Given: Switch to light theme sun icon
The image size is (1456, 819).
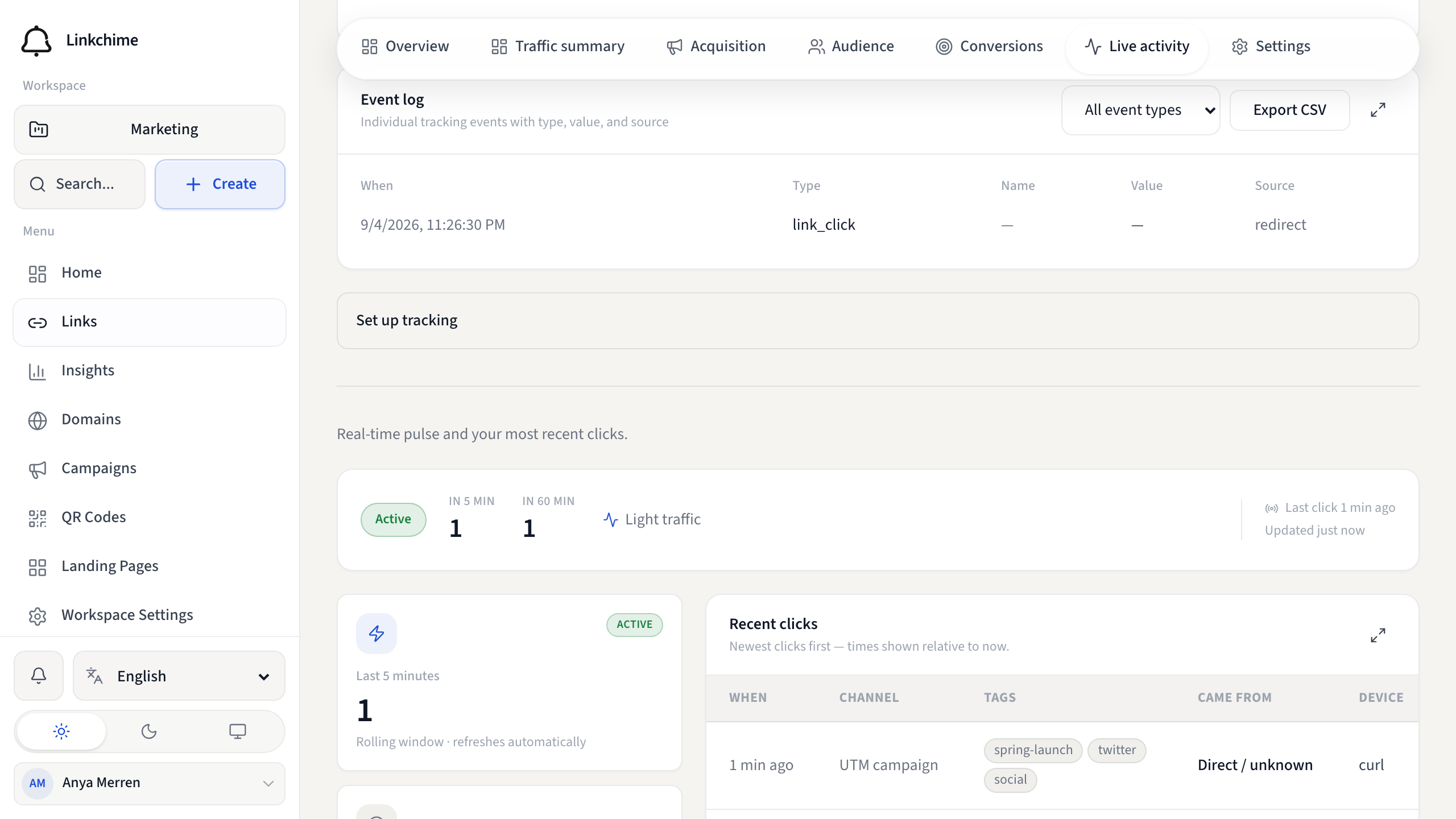Looking at the screenshot, I should click(61, 731).
